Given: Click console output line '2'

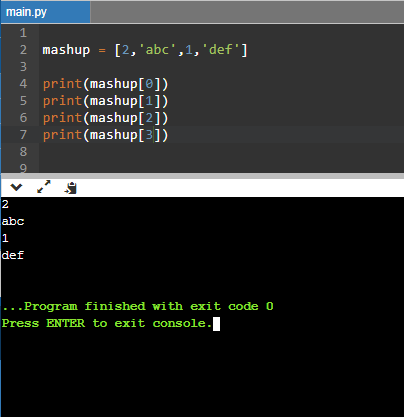Looking at the screenshot, I should (5, 204).
